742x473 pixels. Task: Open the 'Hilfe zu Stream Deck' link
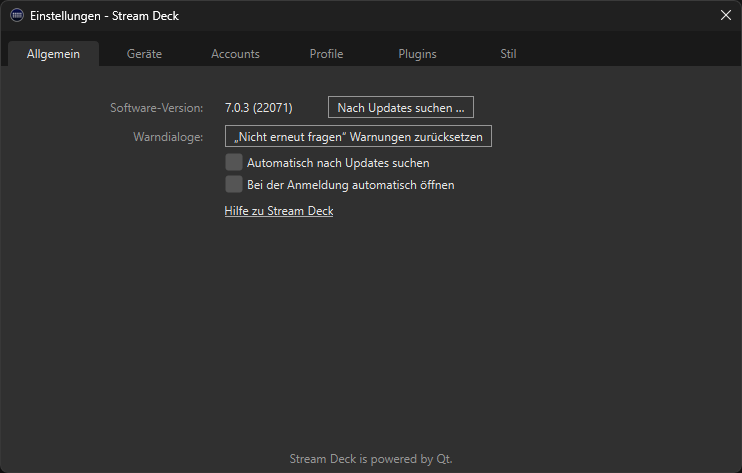pyautogui.click(x=279, y=211)
